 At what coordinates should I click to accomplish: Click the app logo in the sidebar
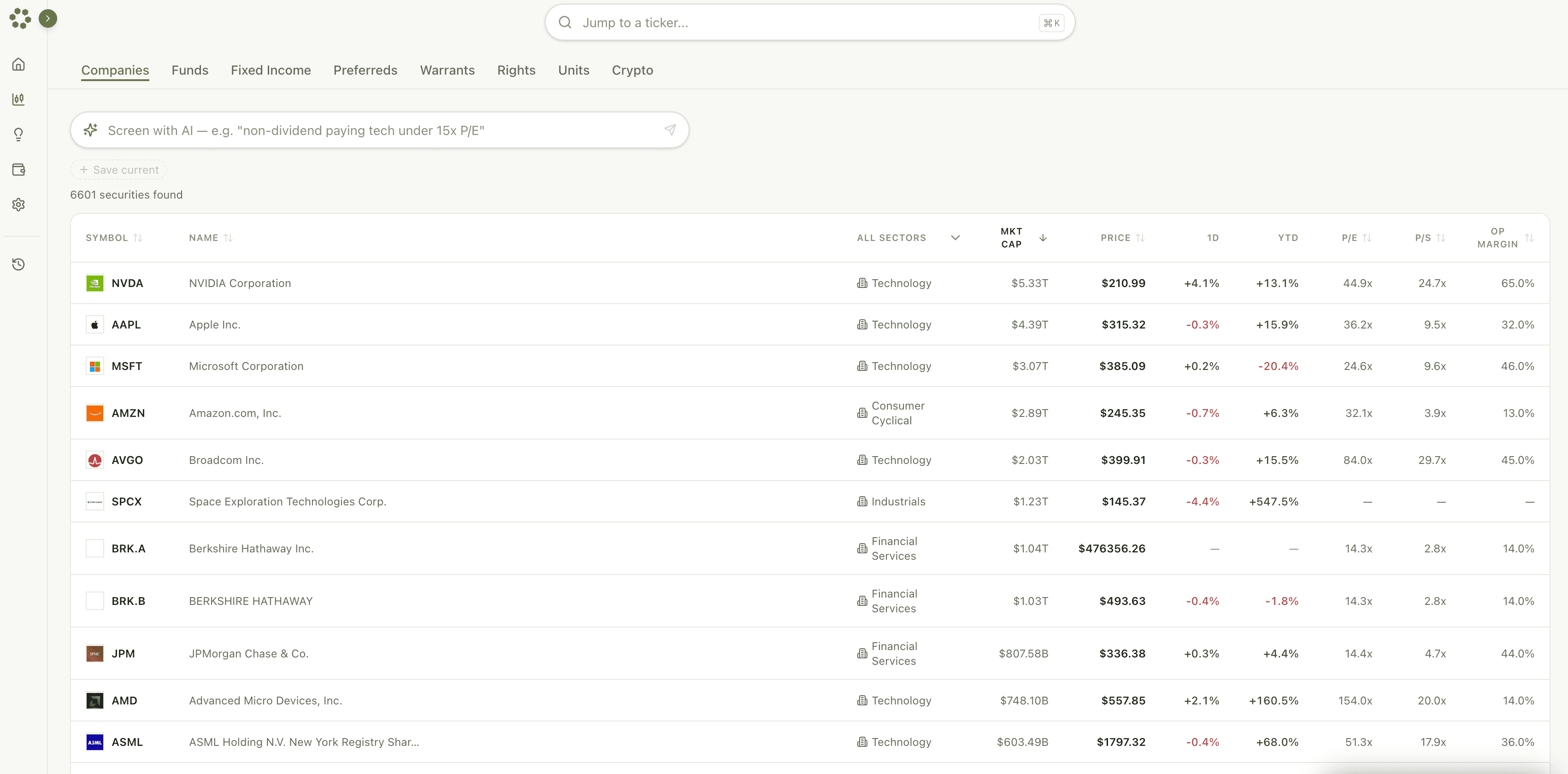click(20, 18)
